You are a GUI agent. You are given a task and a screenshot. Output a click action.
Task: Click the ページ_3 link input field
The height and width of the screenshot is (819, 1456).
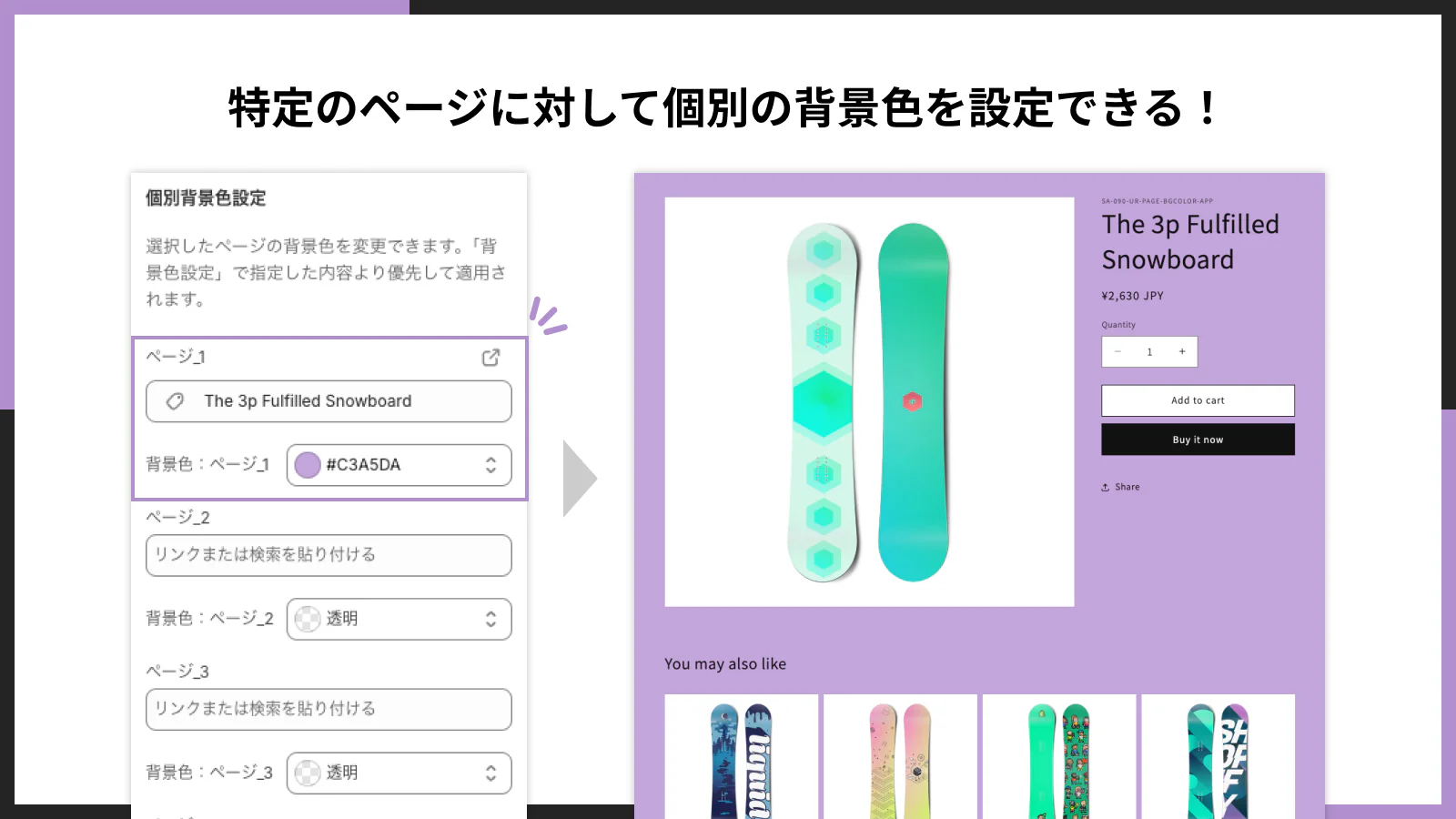point(329,709)
